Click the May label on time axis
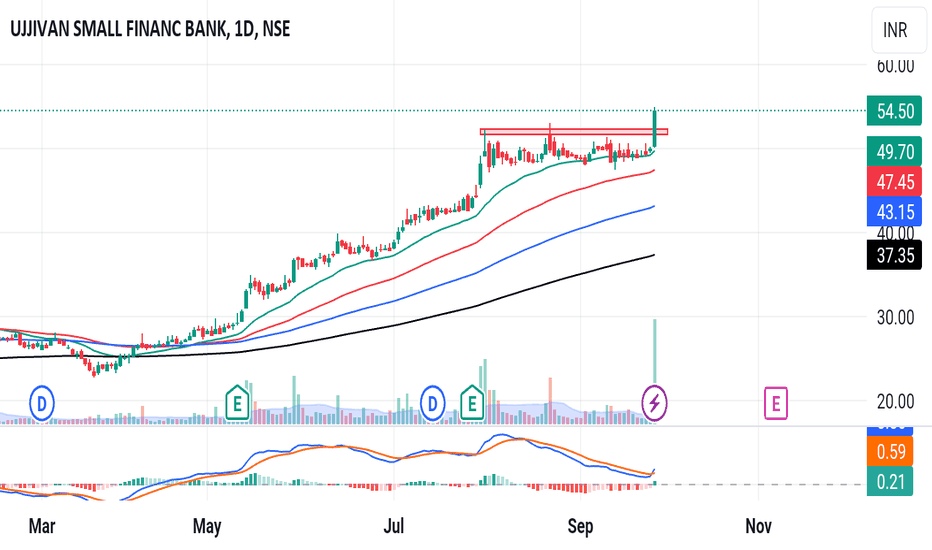The width and height of the screenshot is (932, 550). point(207,526)
